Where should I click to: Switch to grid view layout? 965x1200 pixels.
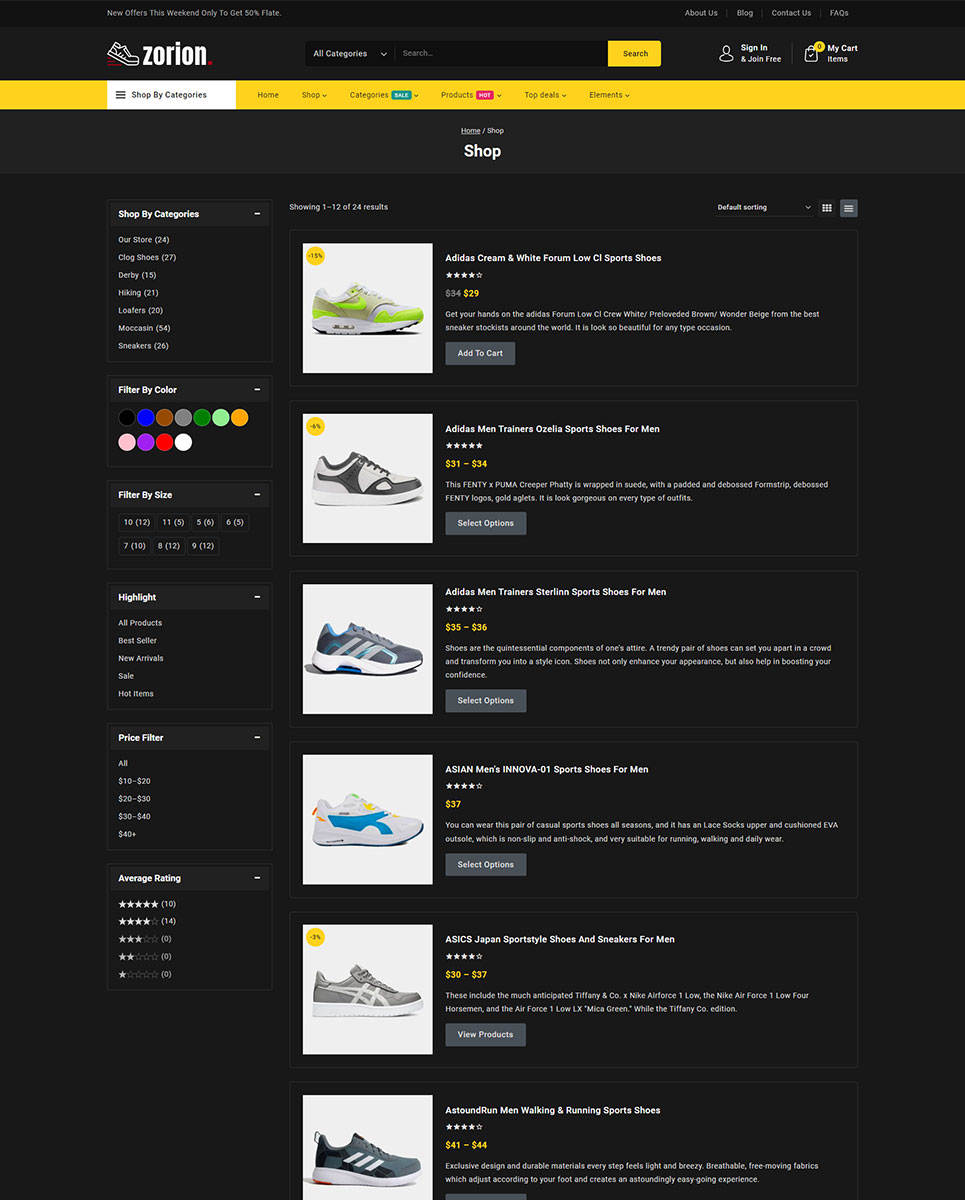pos(827,208)
